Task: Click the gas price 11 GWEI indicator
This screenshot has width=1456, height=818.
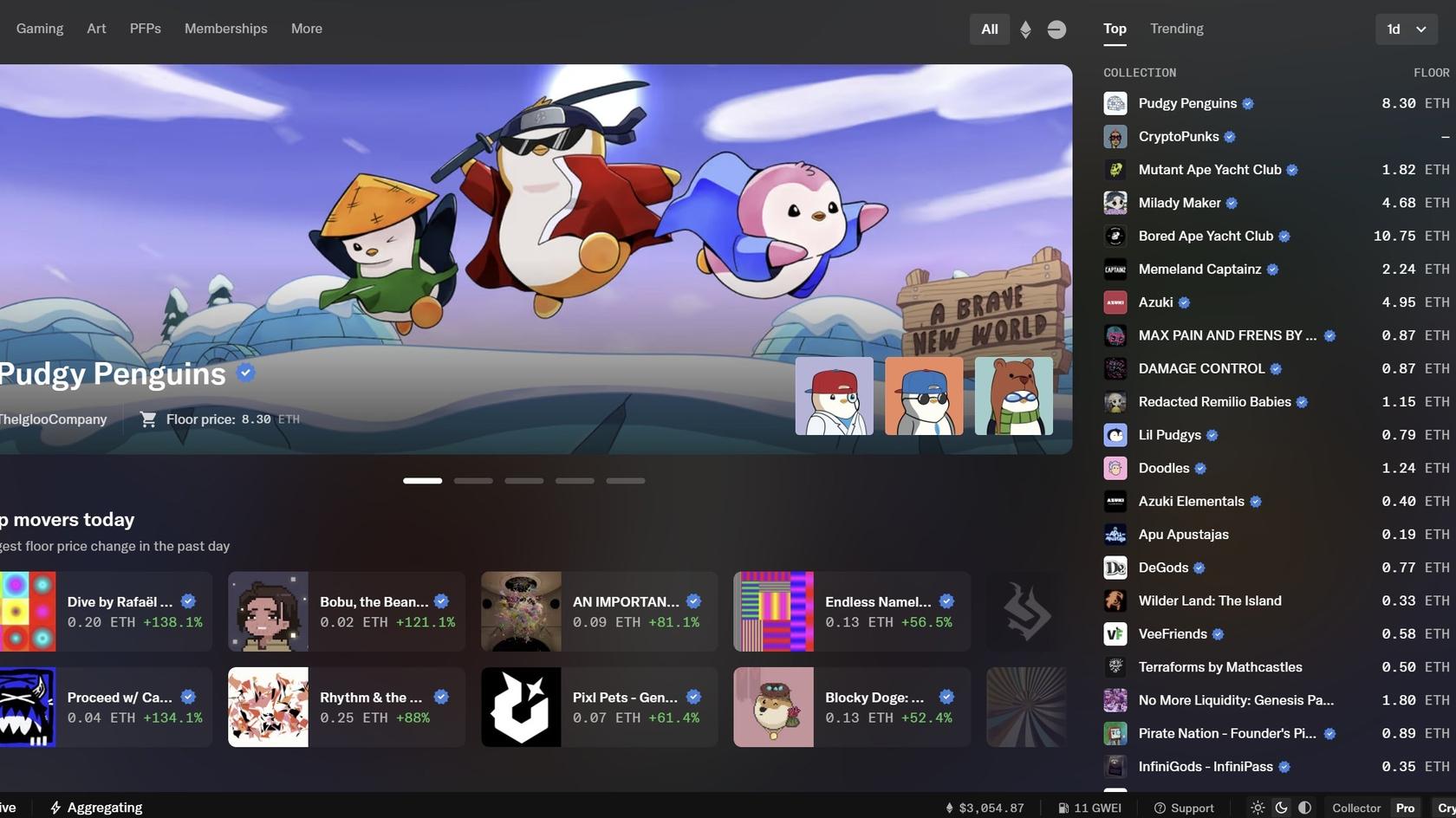Action: (x=1089, y=808)
